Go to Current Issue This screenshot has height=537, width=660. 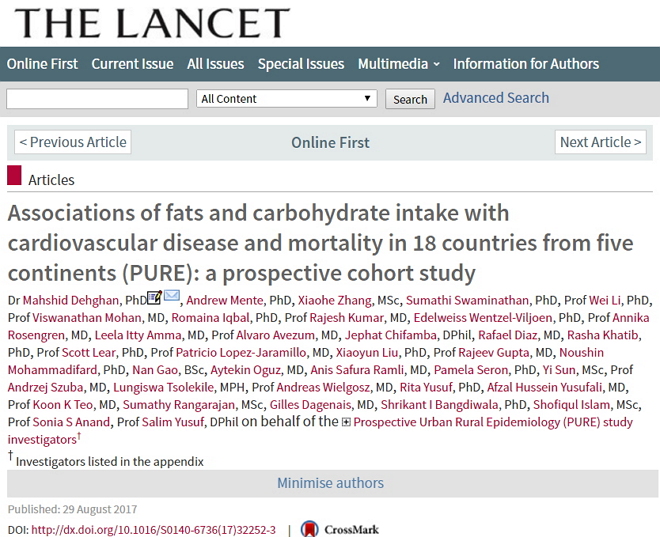click(132, 64)
